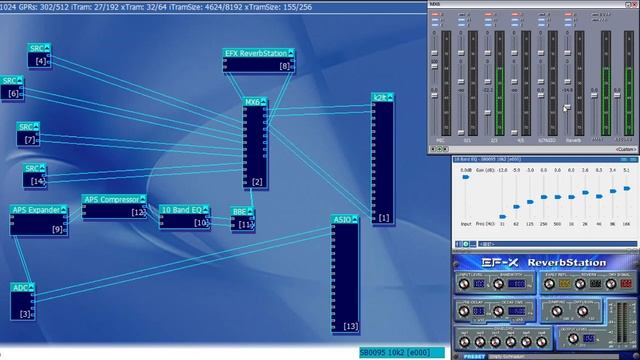640x360 pixels.
Task: Expand the k2lt module arrow
Action: (390, 97)
